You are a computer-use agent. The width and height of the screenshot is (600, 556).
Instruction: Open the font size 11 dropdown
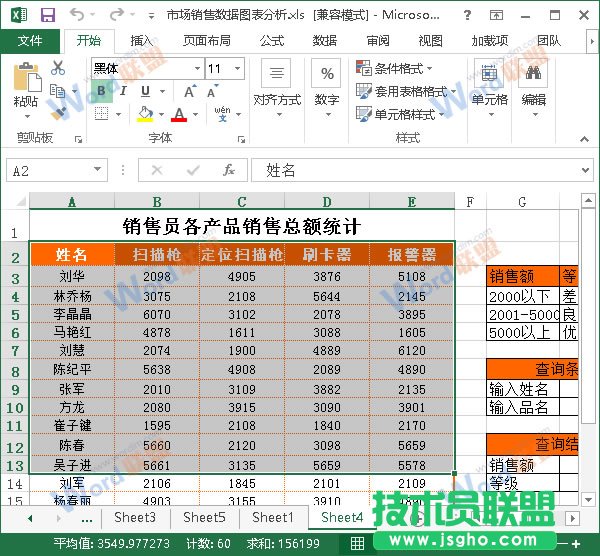(238, 68)
